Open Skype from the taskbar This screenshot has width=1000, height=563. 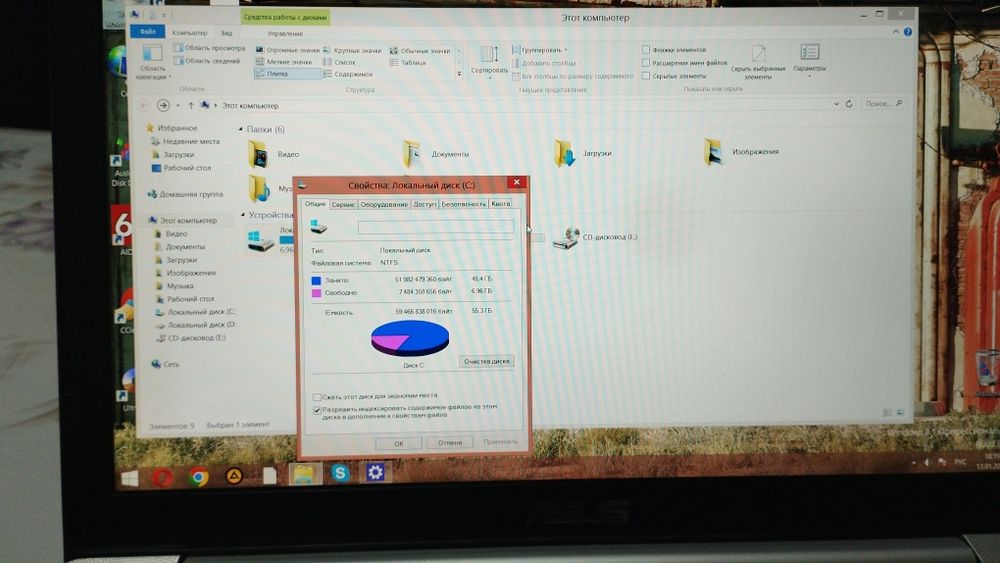341,472
